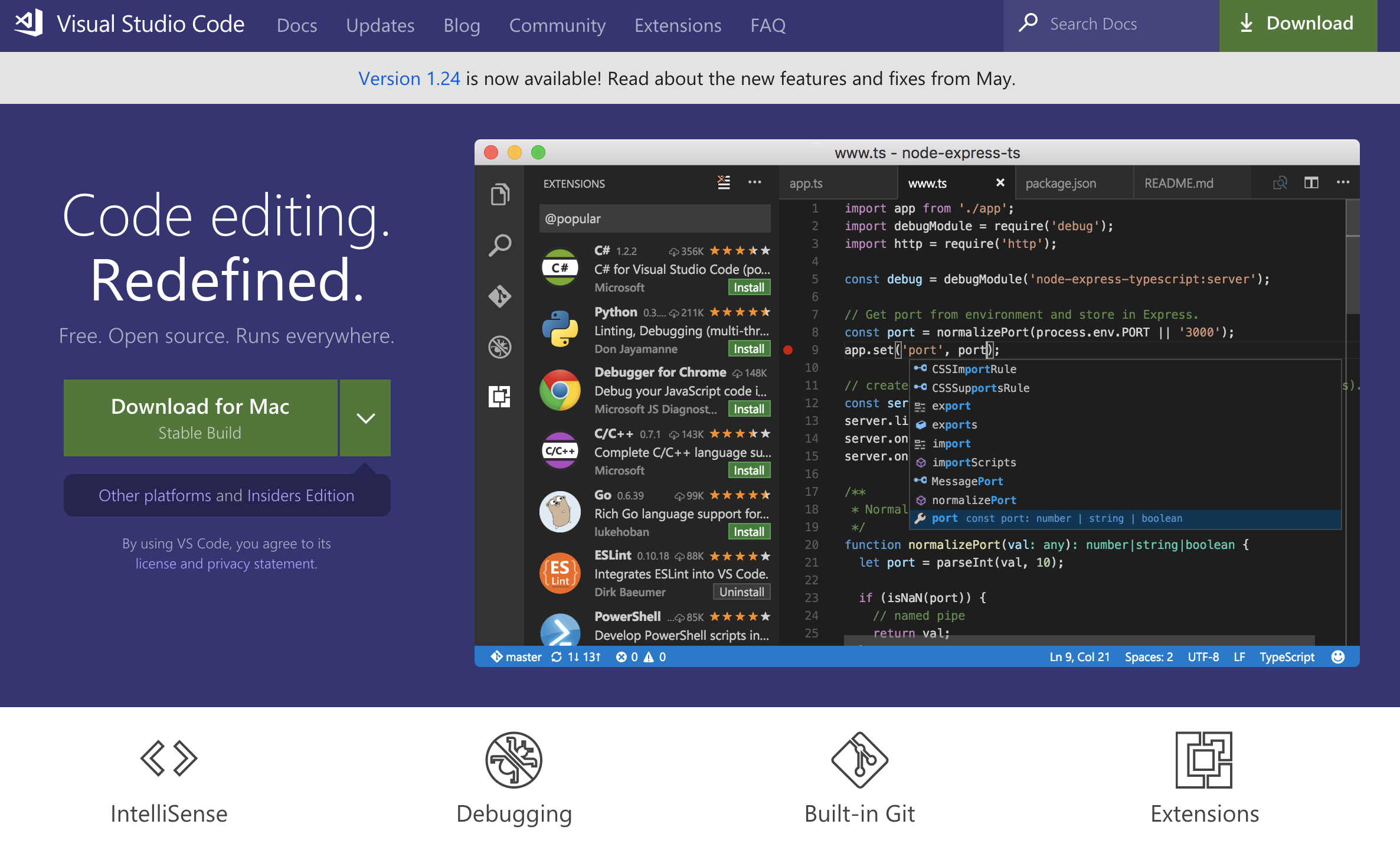Image resolution: width=1400 pixels, height=850 pixels.
Task: Click the smiley feedback icon in status bar
Action: tap(1338, 657)
